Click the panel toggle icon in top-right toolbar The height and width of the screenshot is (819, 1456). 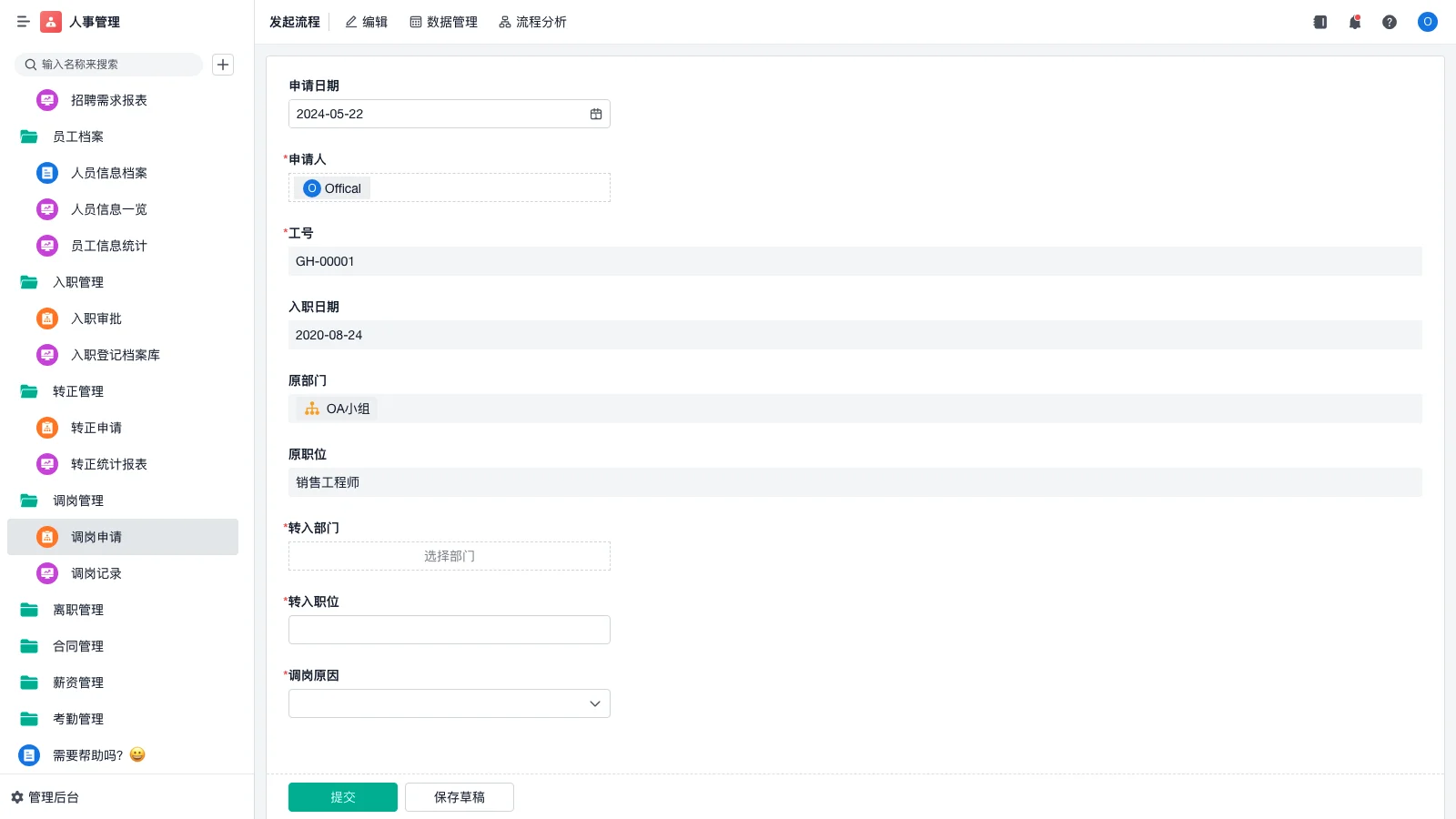[x=1319, y=22]
